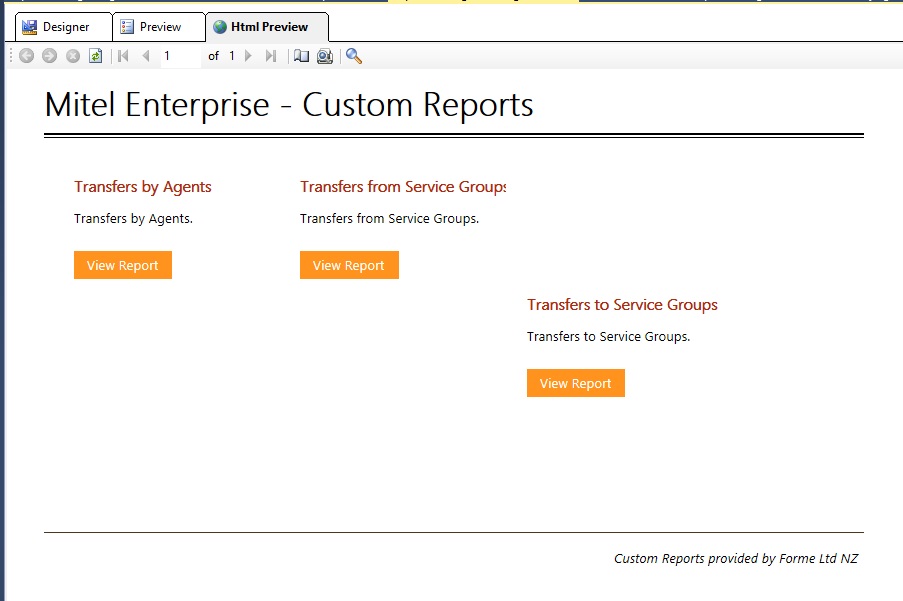This screenshot has height=601, width=903.
Task: Go to the previous page
Action: [146, 56]
